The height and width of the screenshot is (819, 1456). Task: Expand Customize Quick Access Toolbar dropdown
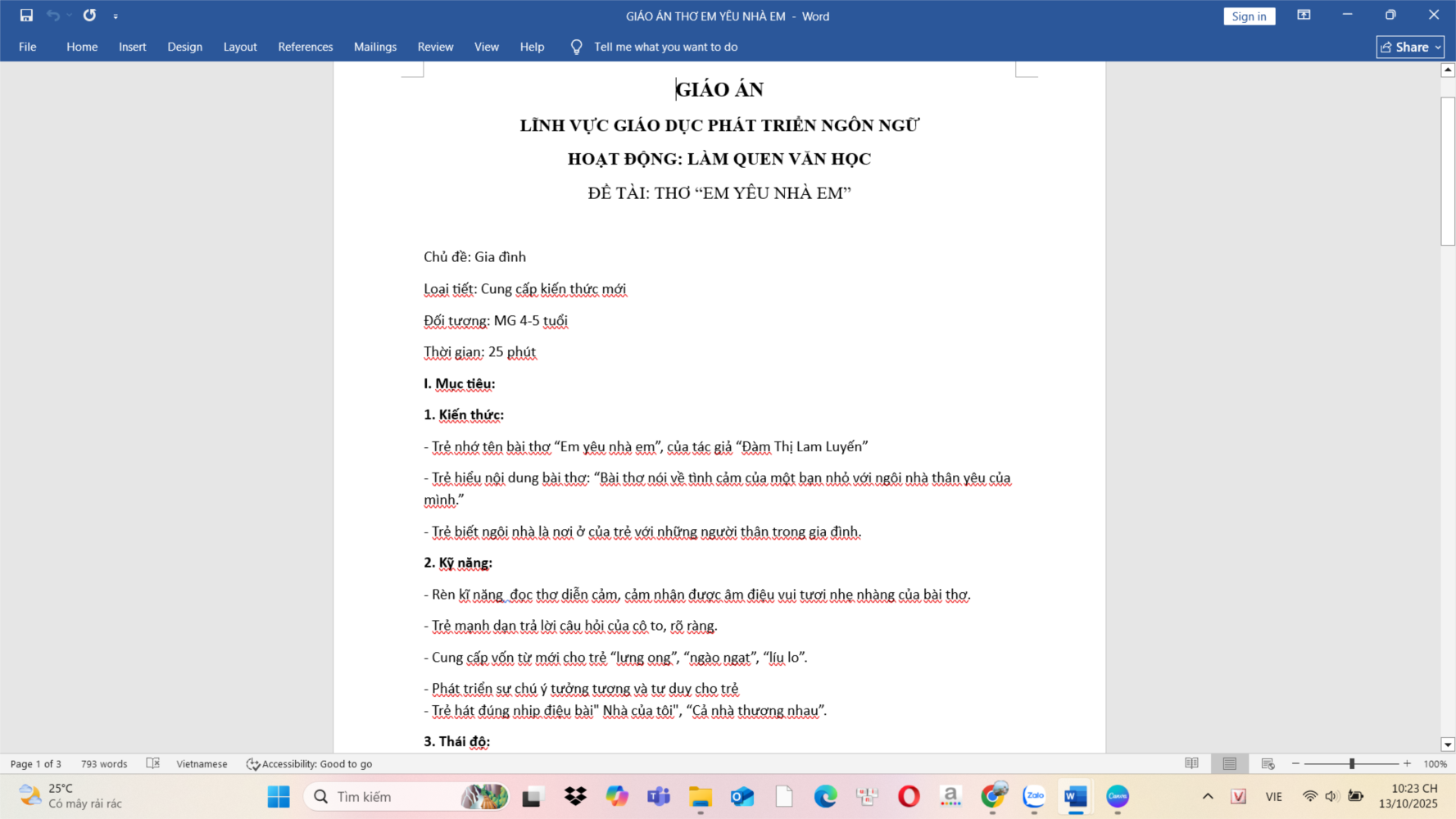(116, 16)
